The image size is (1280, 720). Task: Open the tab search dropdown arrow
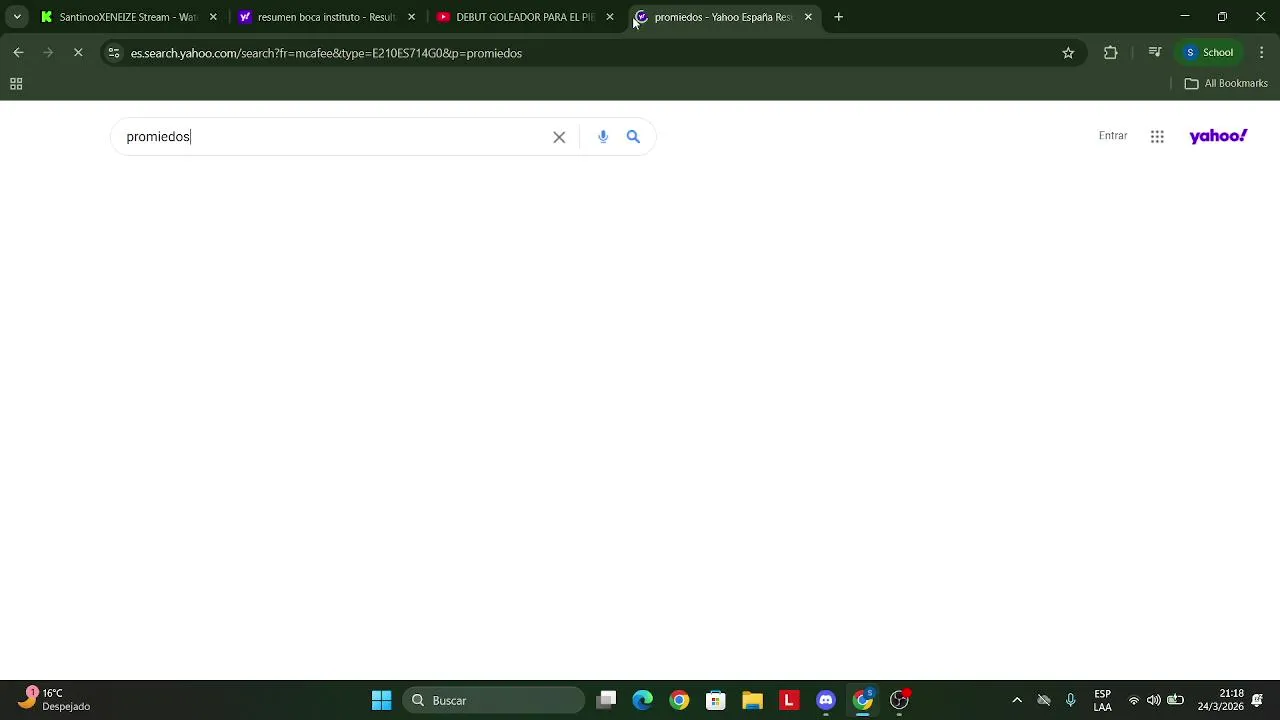coord(17,17)
